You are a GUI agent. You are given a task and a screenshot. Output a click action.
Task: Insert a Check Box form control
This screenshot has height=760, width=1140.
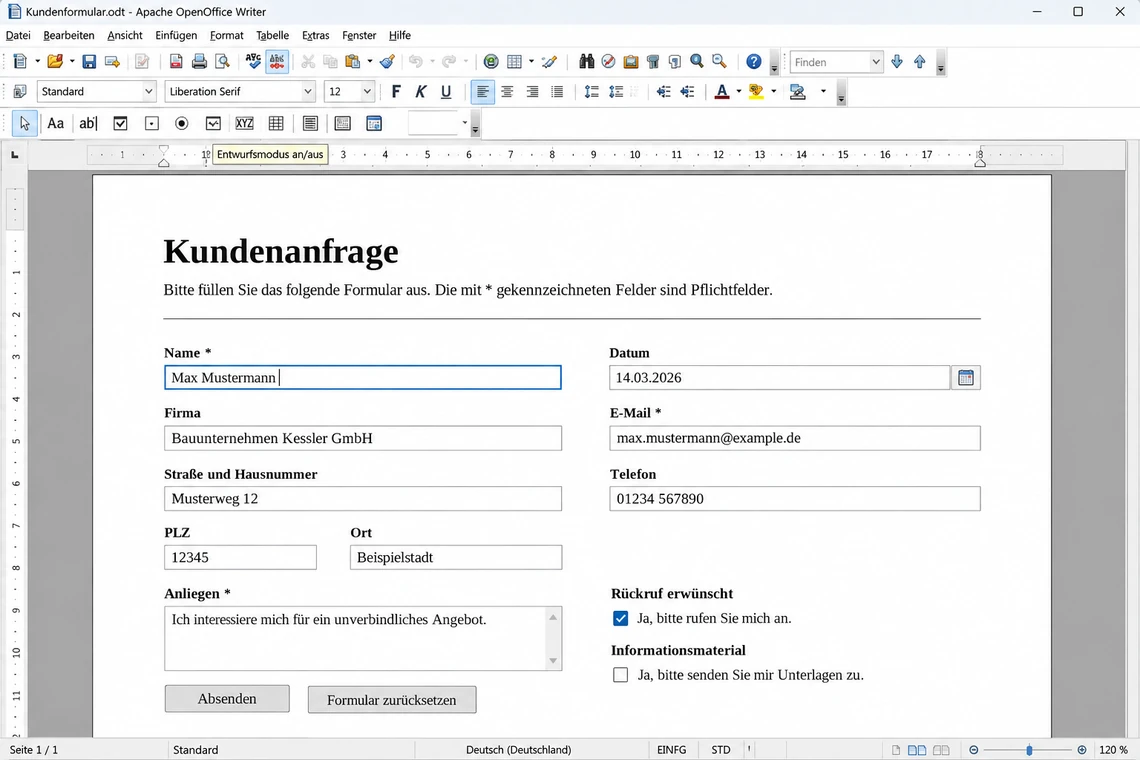pos(120,124)
